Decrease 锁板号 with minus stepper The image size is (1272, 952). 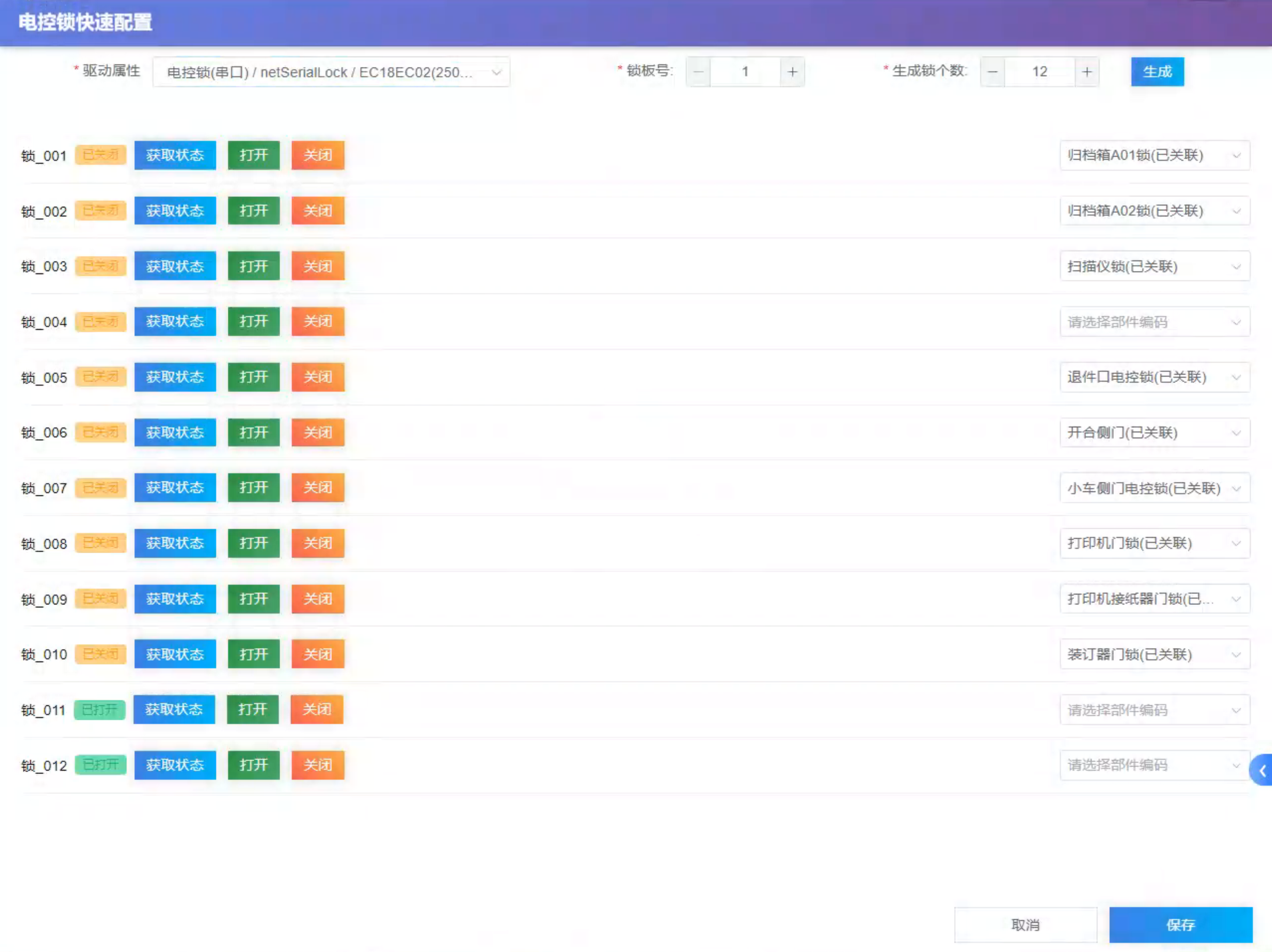click(698, 72)
